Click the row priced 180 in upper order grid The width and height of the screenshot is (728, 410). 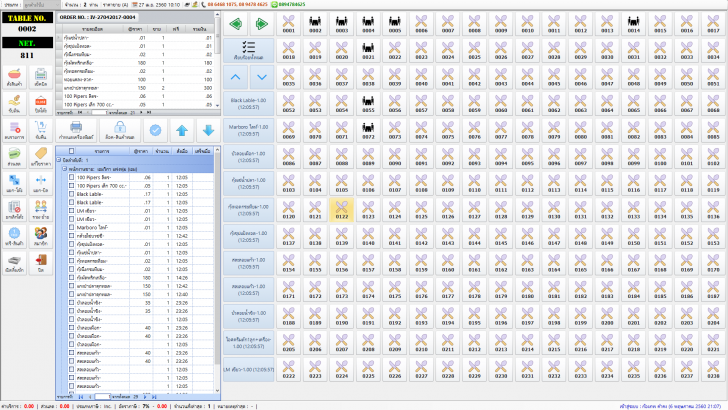tap(135, 63)
